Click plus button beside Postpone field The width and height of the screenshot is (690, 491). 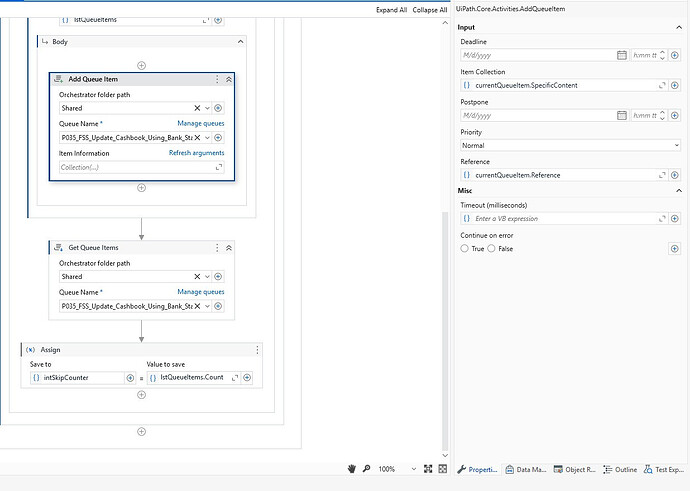pos(675,115)
